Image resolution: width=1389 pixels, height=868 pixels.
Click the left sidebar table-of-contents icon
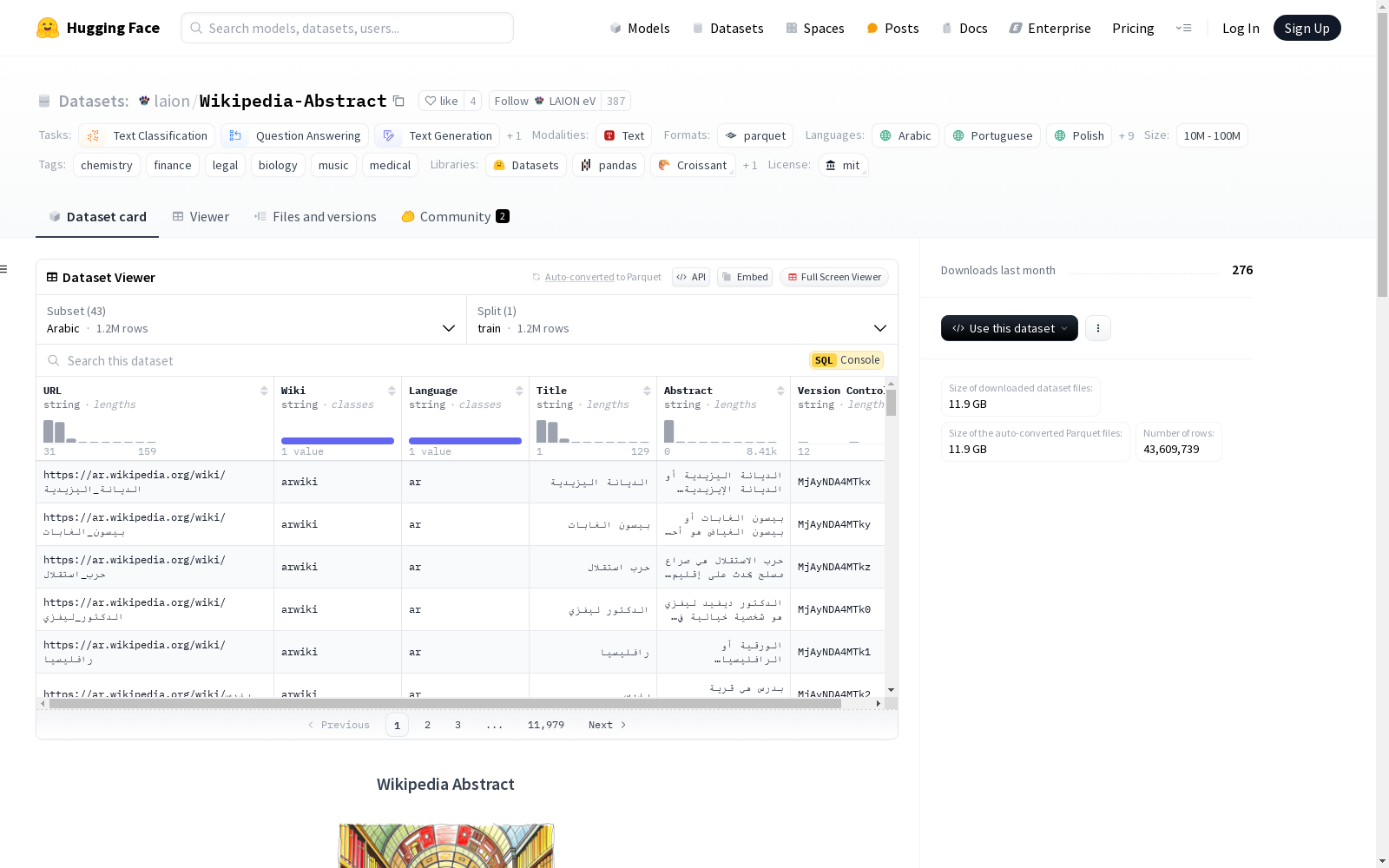[4, 269]
